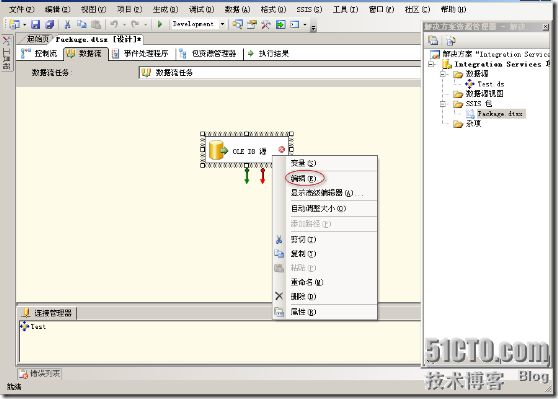Open the 编辑 (Edit) menu in menu bar

coord(58,9)
